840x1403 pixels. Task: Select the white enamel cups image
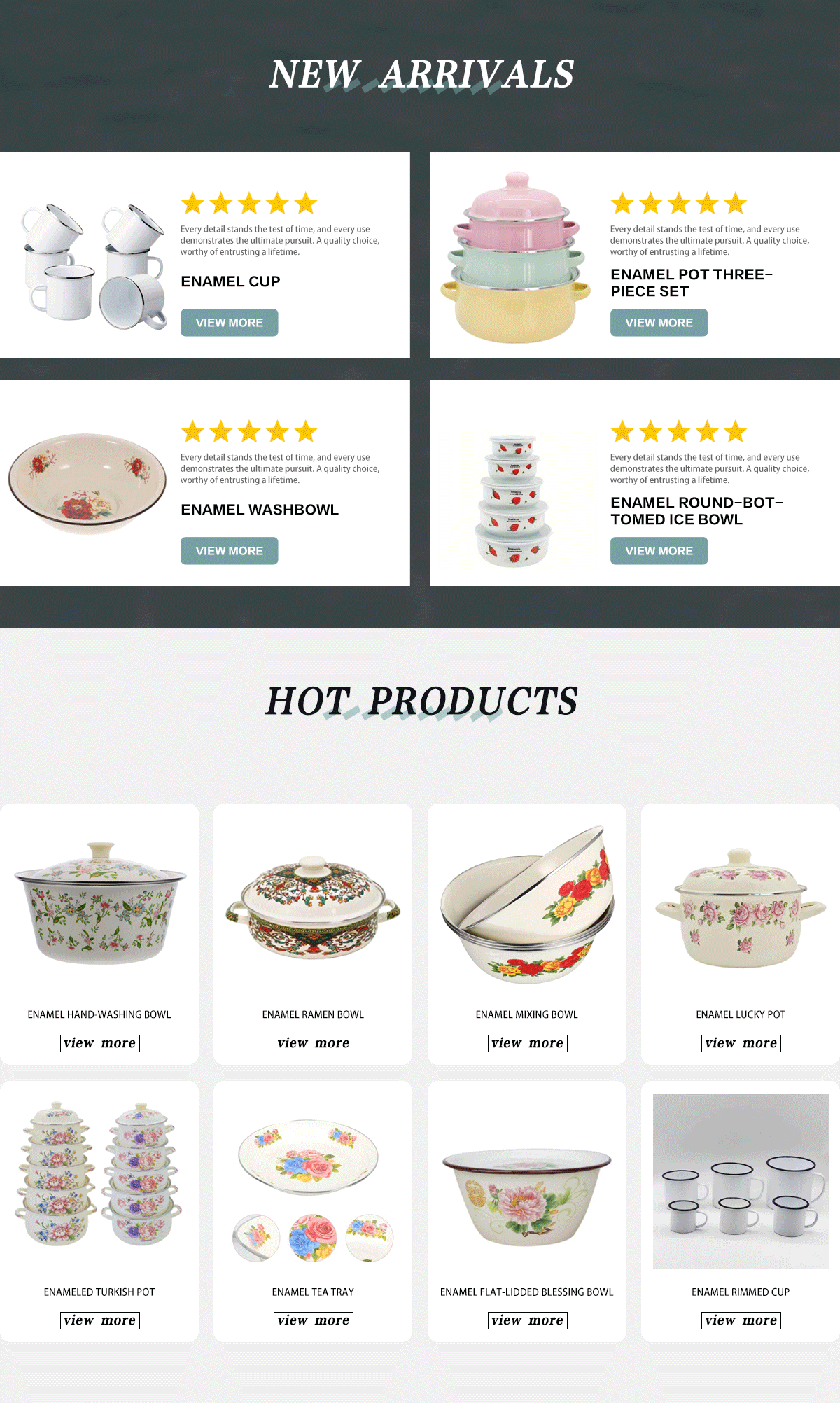[x=94, y=267]
